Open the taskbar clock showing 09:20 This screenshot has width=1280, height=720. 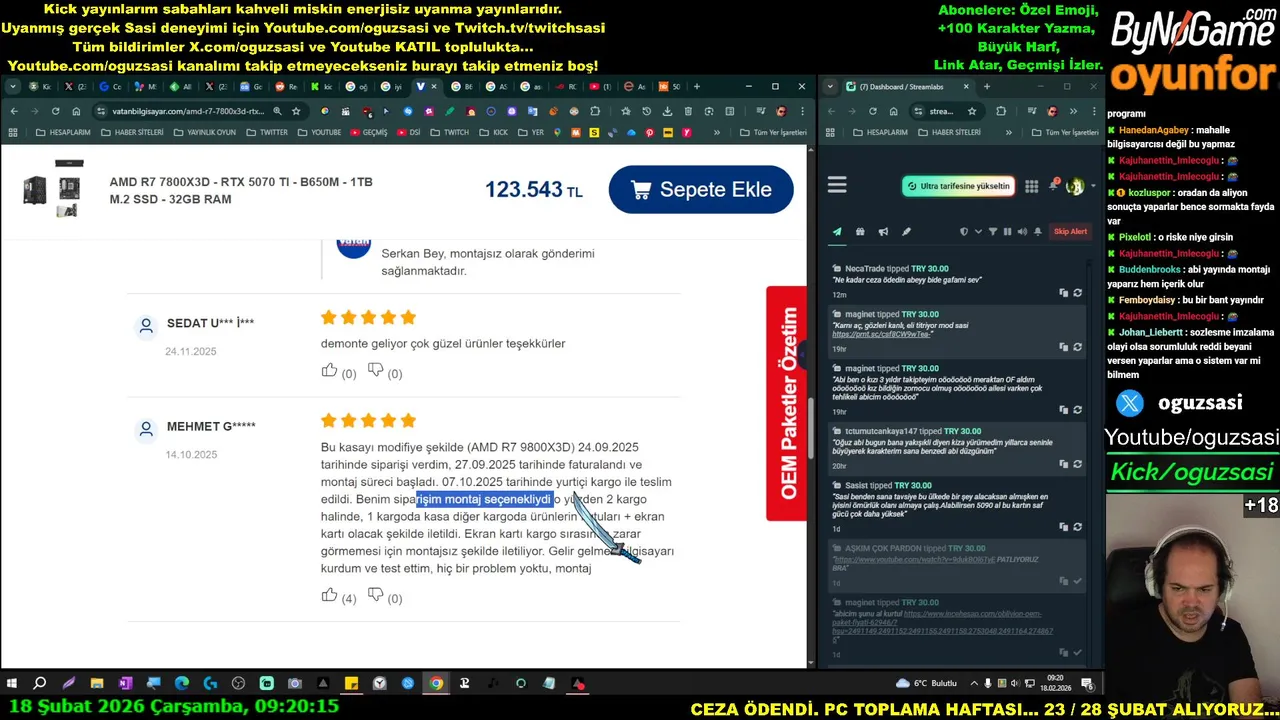coord(1057,683)
